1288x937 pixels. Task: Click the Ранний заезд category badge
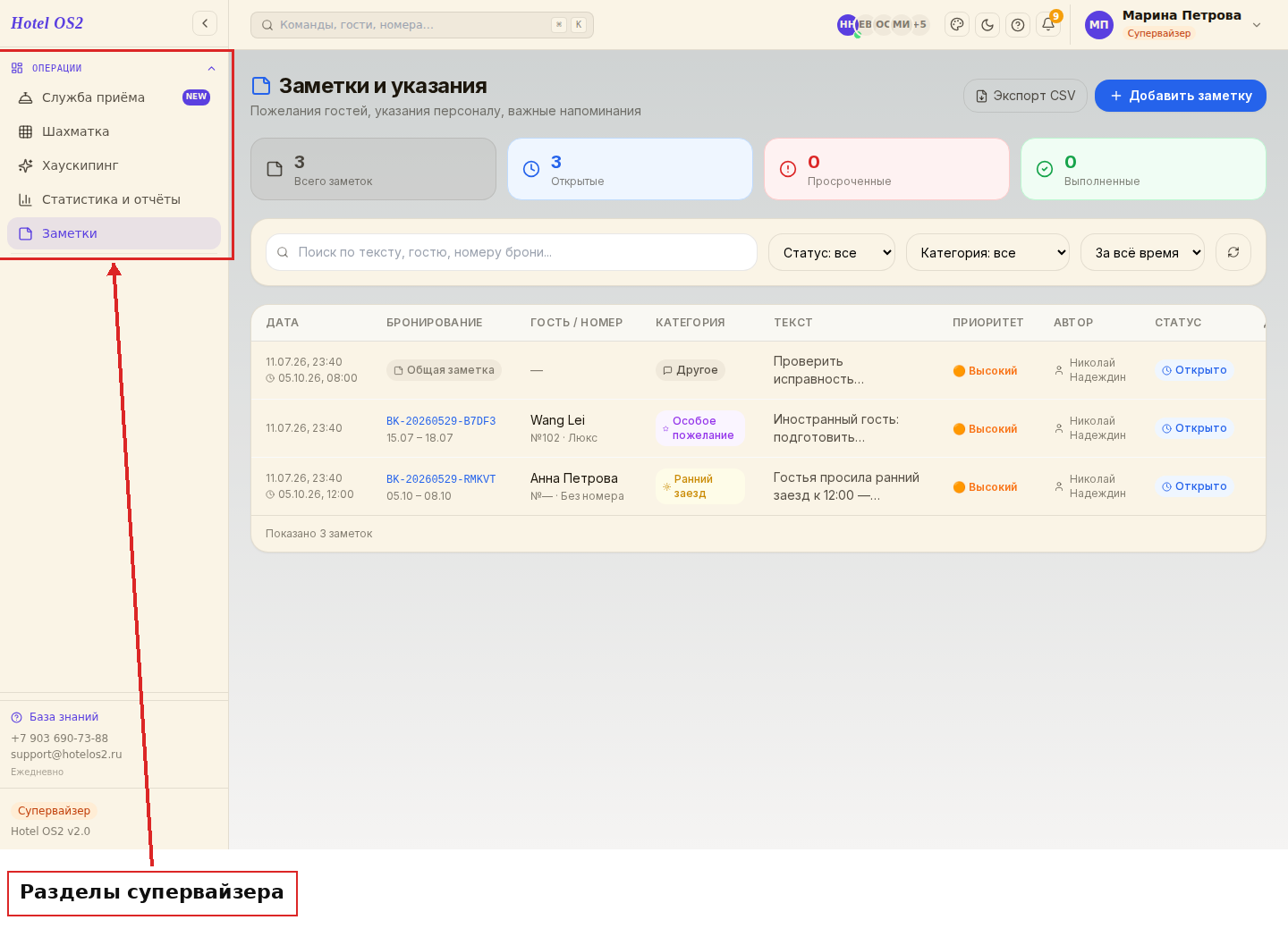[x=700, y=486]
